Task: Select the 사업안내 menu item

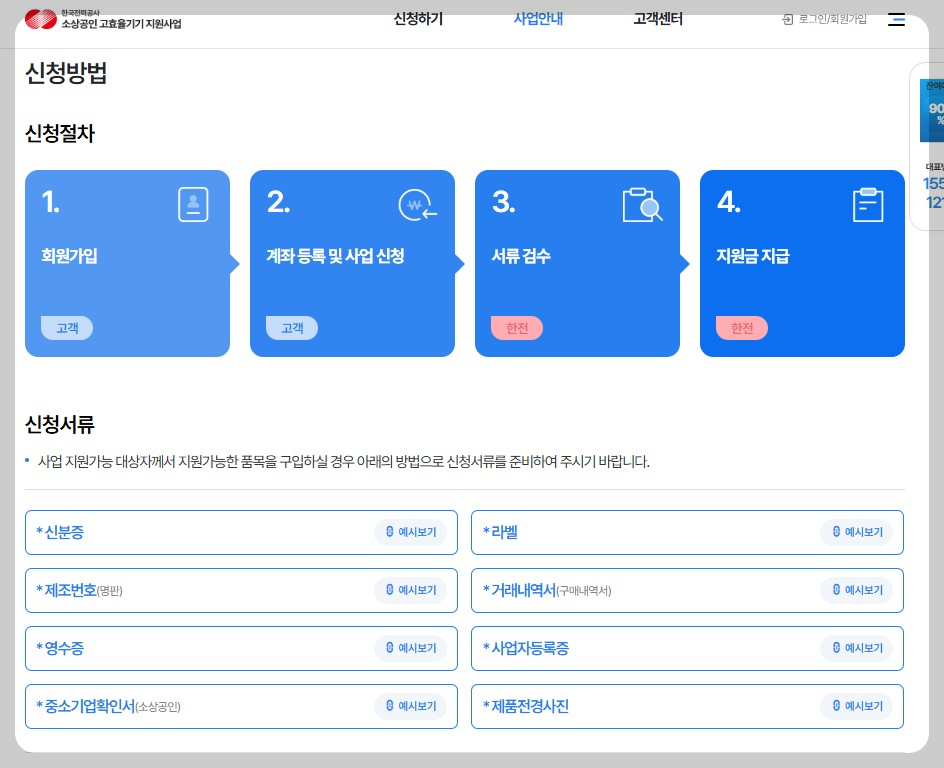Action: (538, 18)
